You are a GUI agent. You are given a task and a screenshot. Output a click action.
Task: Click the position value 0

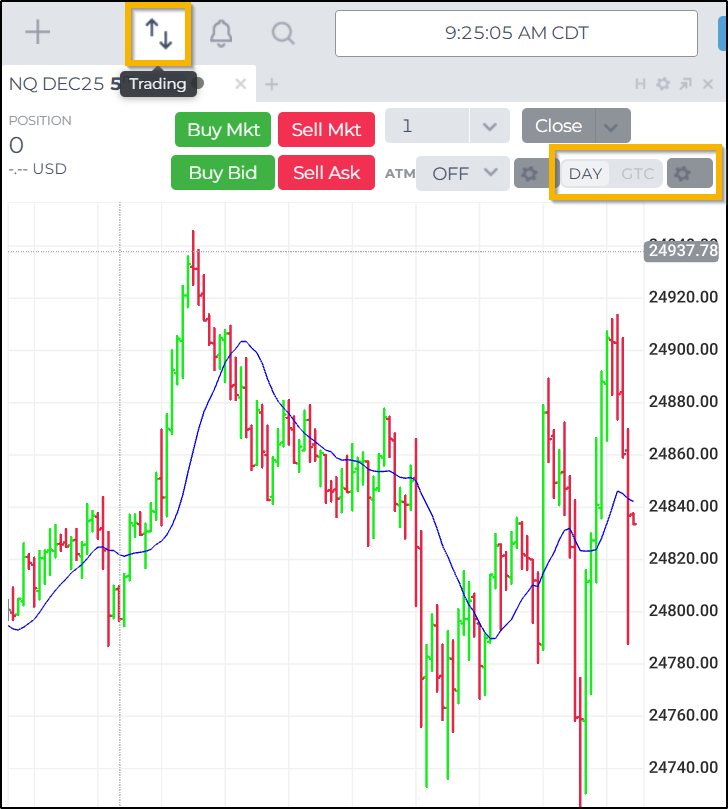tap(16, 145)
